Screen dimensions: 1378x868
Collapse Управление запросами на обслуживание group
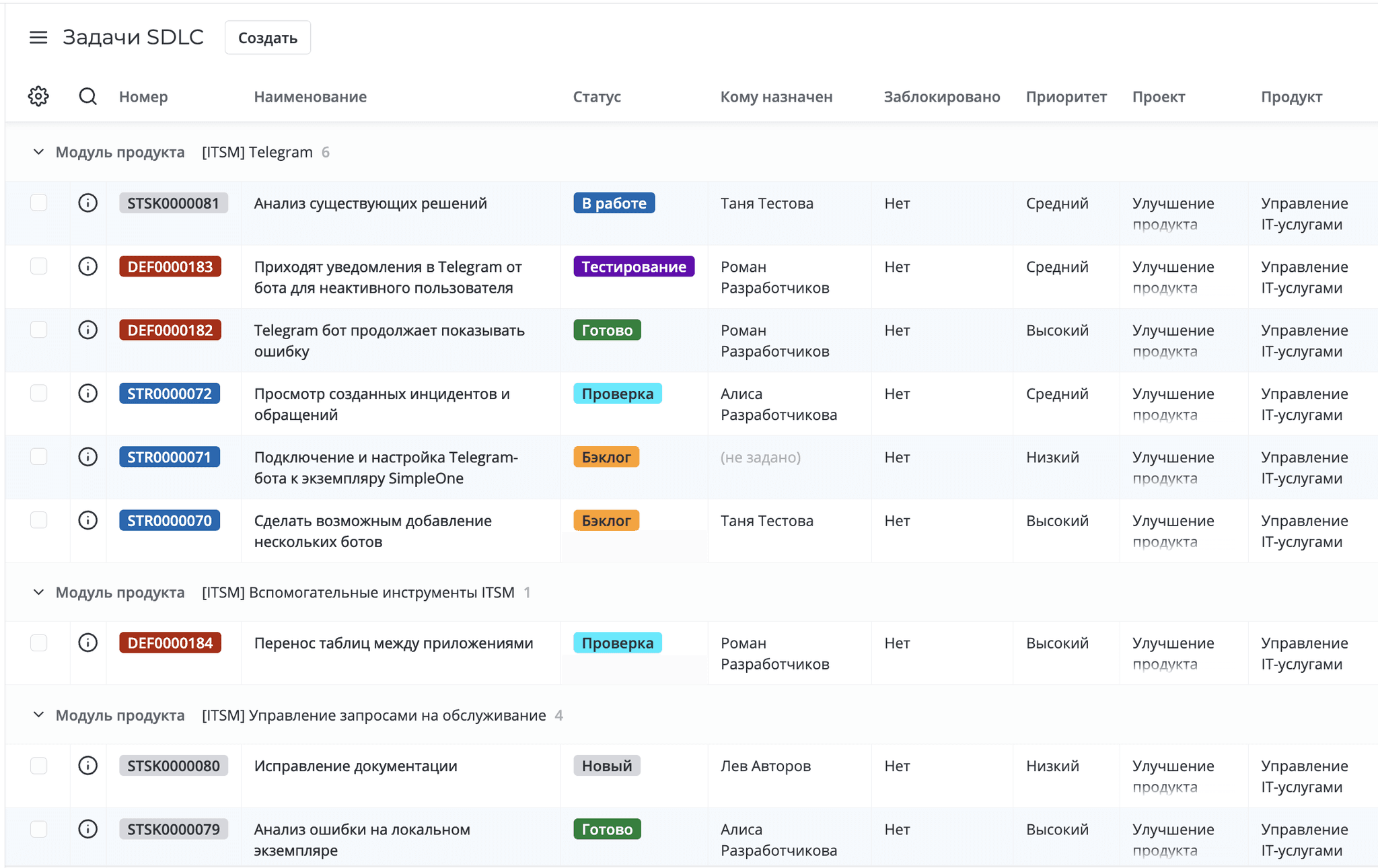pos(38,715)
